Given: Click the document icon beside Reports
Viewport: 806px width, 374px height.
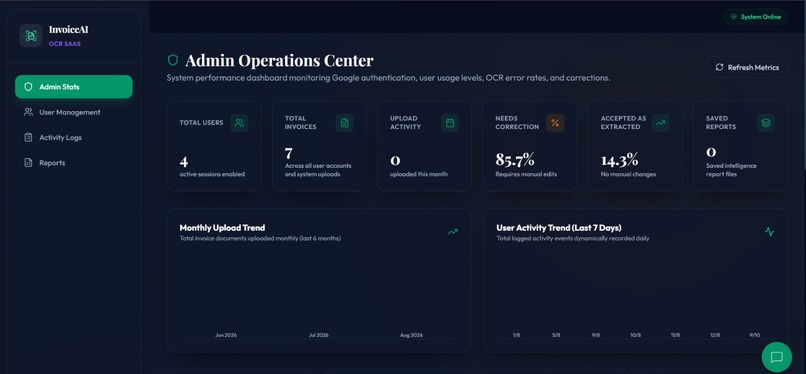Looking at the screenshot, I should point(28,162).
